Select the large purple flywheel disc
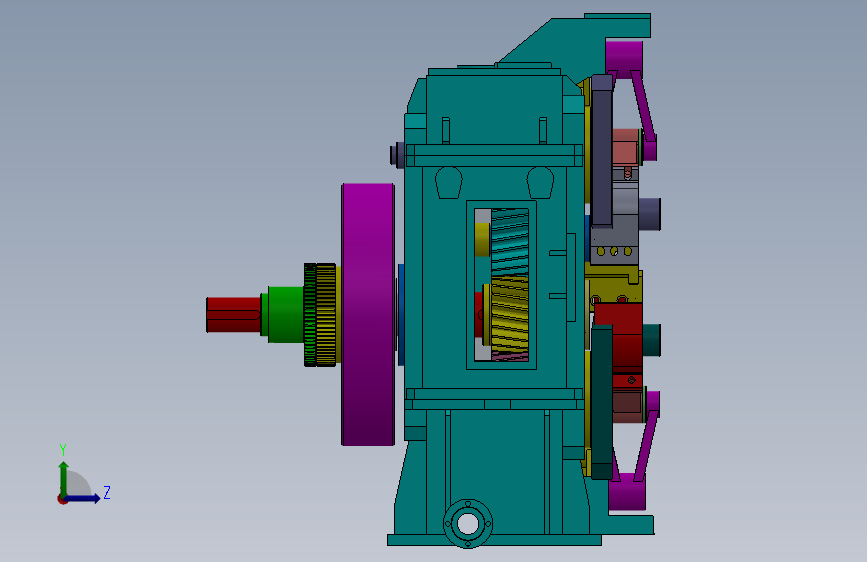Image resolution: width=867 pixels, height=562 pixels. 368,314
